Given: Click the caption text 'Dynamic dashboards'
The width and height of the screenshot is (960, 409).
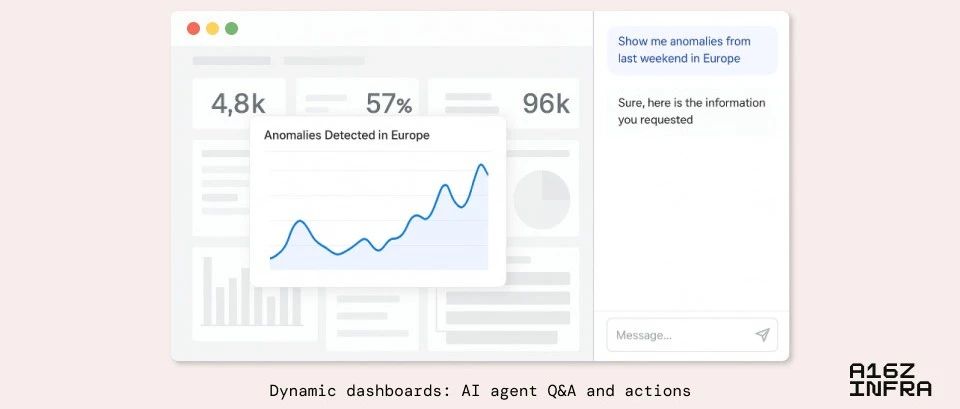Looking at the screenshot, I should click(359, 391).
